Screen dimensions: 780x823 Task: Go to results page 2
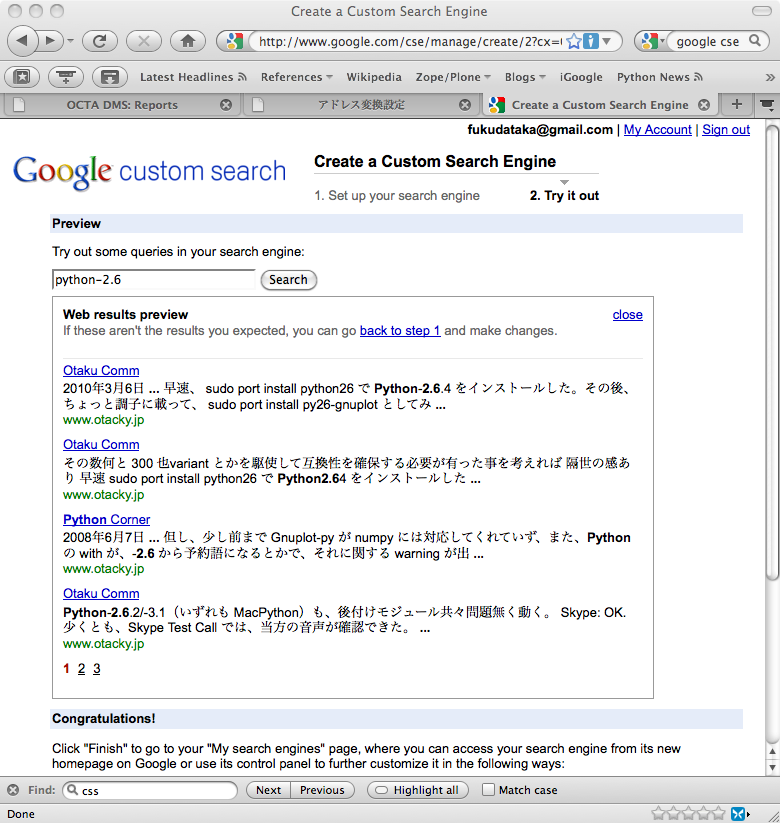point(81,669)
